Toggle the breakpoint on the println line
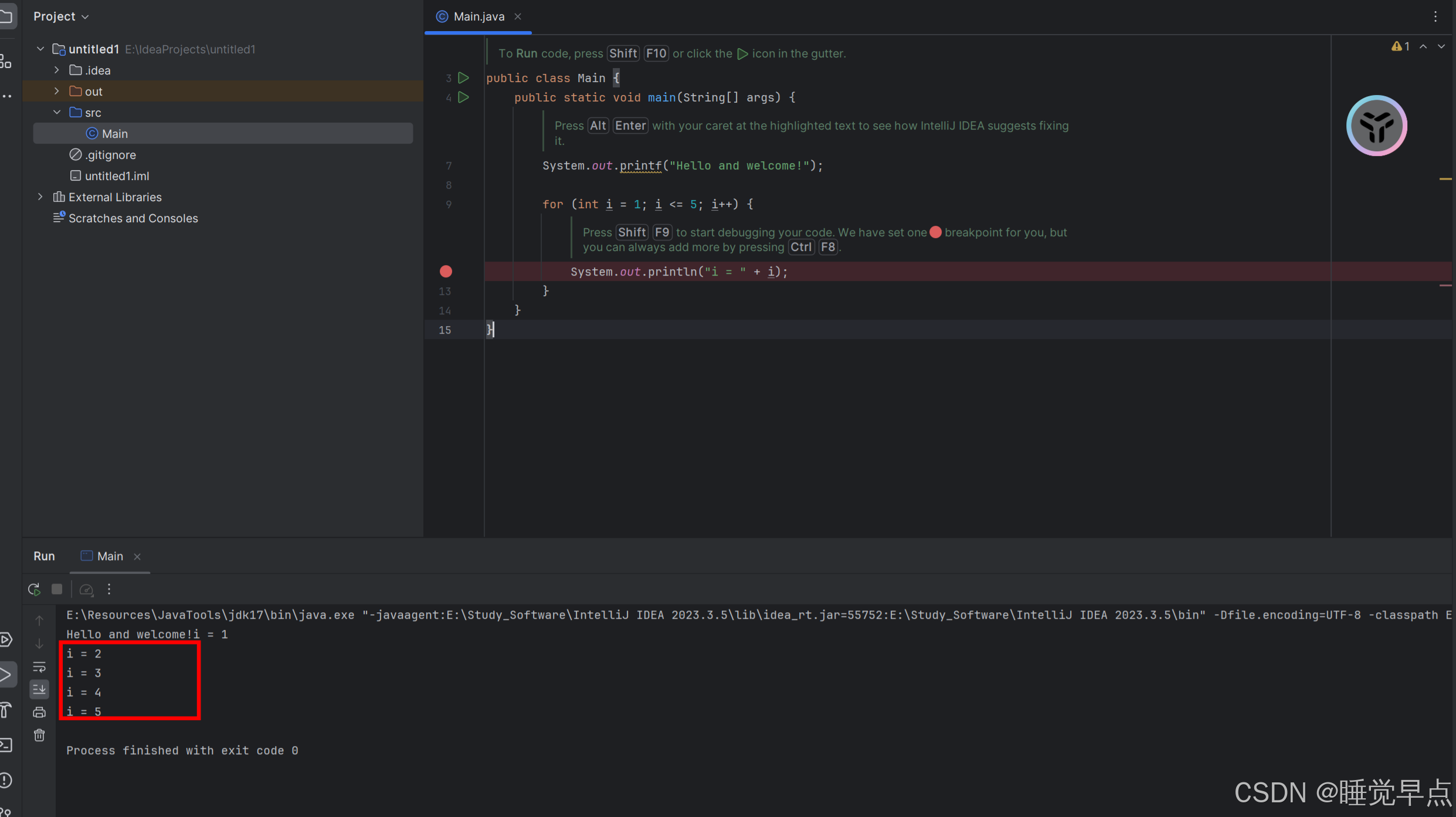This screenshot has height=817, width=1456. tap(446, 272)
